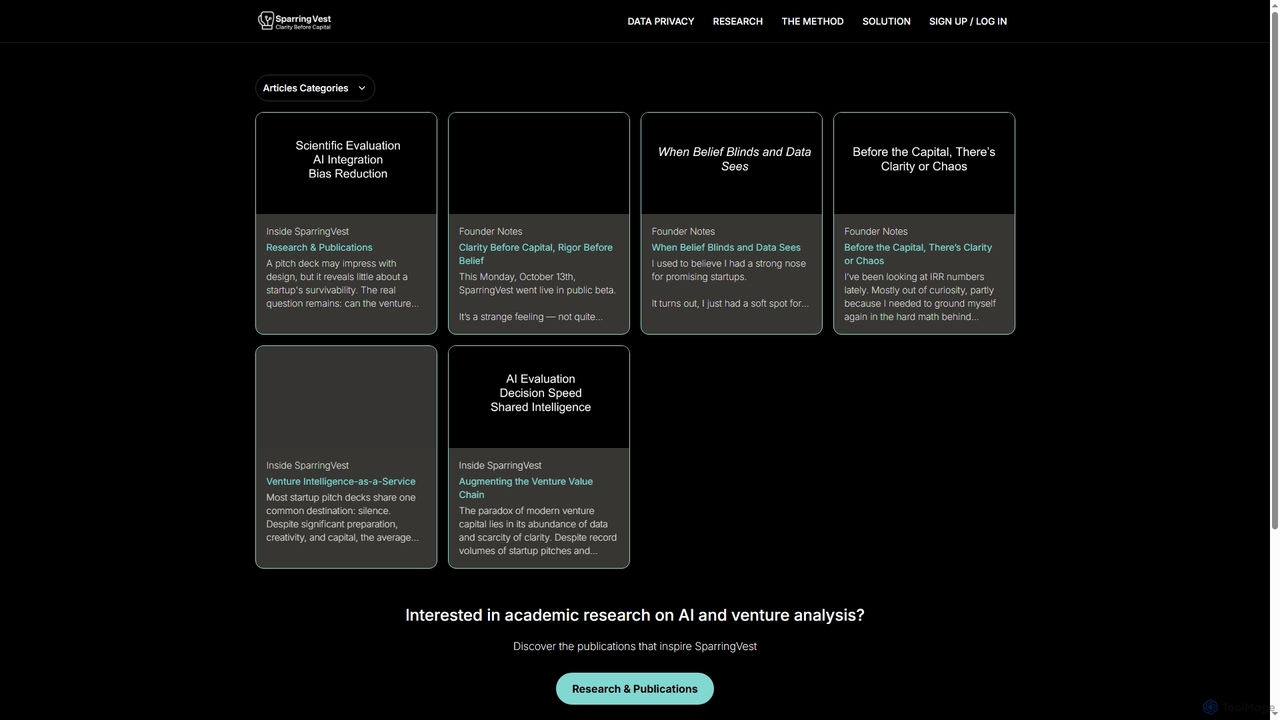Select the Solution nav item
The width and height of the screenshot is (1280, 720).
click(x=886, y=21)
